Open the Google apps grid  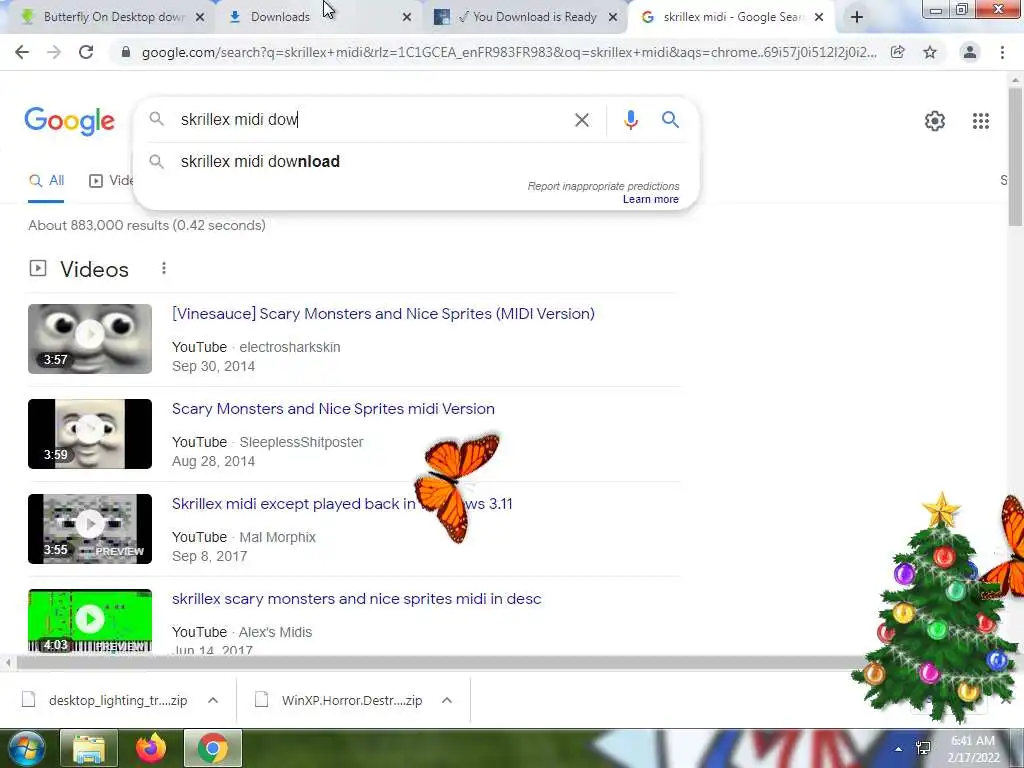click(x=980, y=121)
